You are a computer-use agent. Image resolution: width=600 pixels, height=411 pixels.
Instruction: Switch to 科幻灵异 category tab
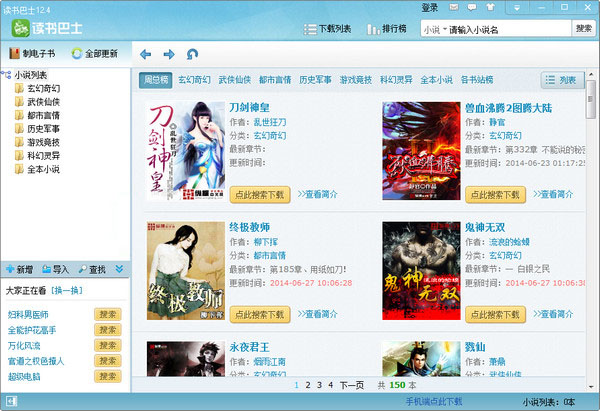[x=396, y=80]
